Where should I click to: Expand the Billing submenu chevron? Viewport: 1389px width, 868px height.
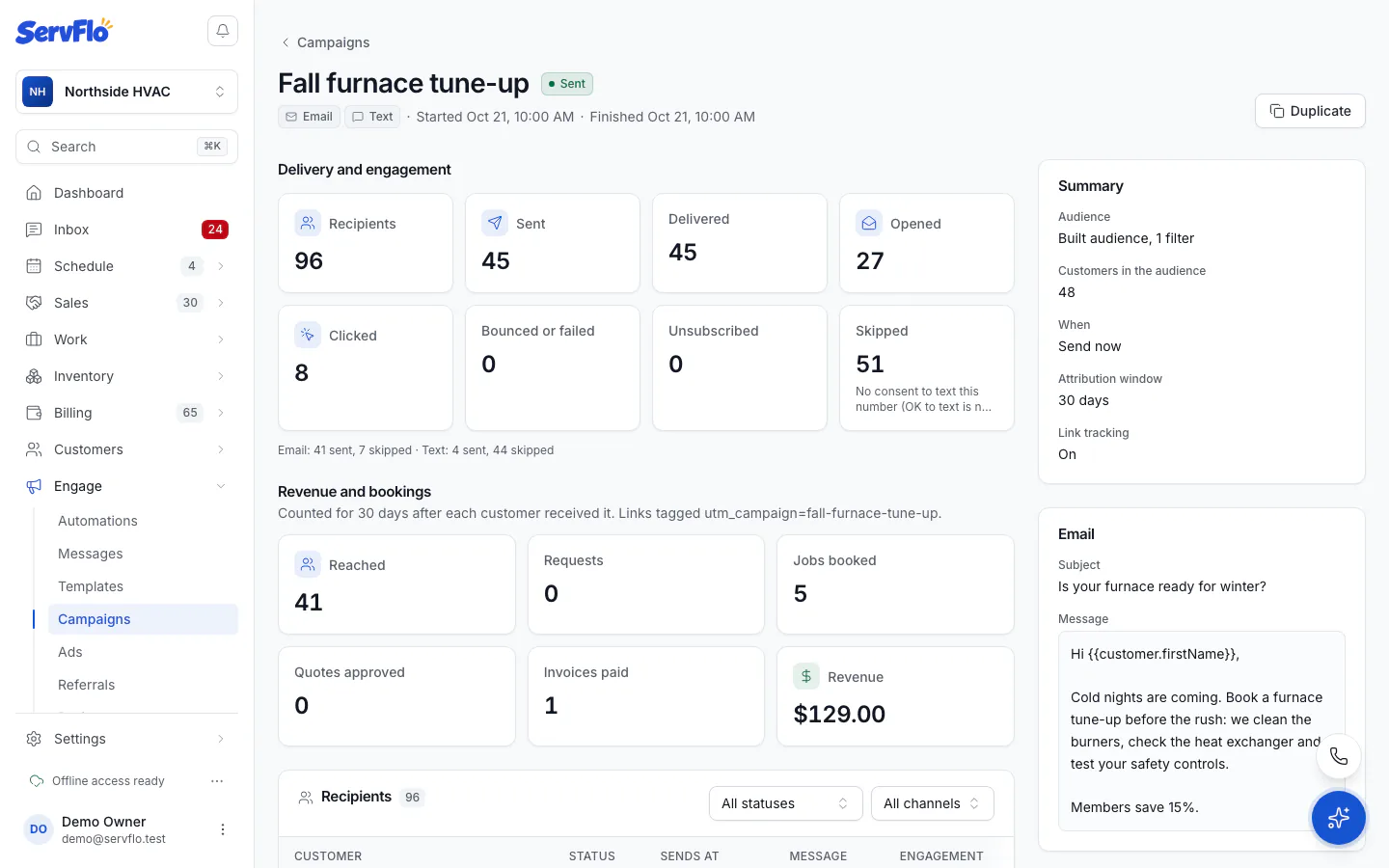221,413
